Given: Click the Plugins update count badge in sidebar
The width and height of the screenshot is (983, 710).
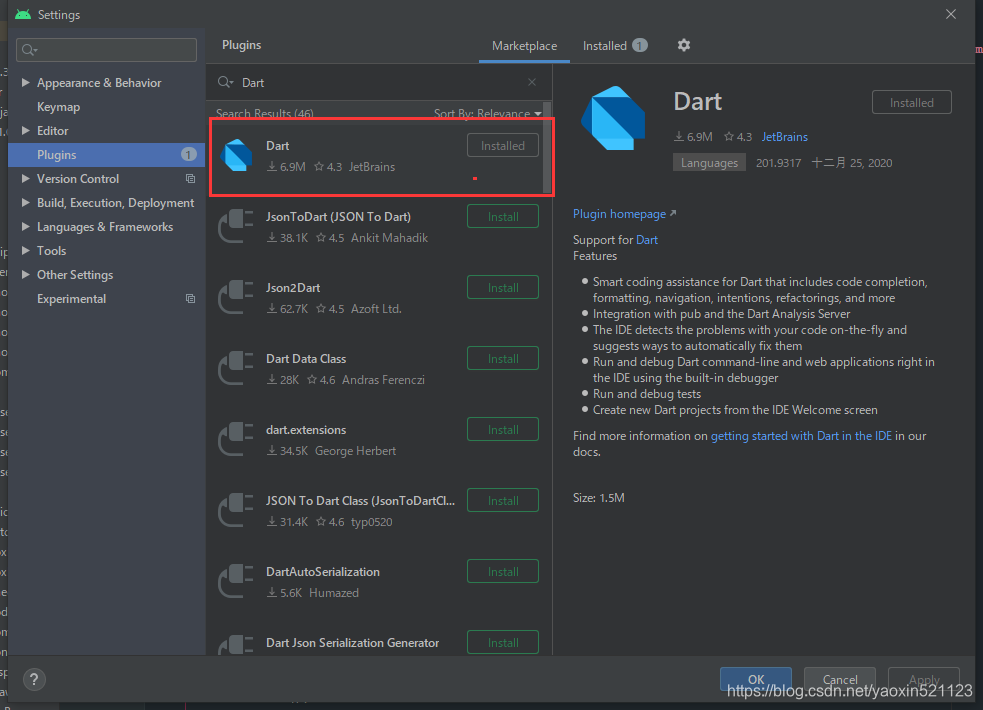Looking at the screenshot, I should pyautogui.click(x=188, y=155).
